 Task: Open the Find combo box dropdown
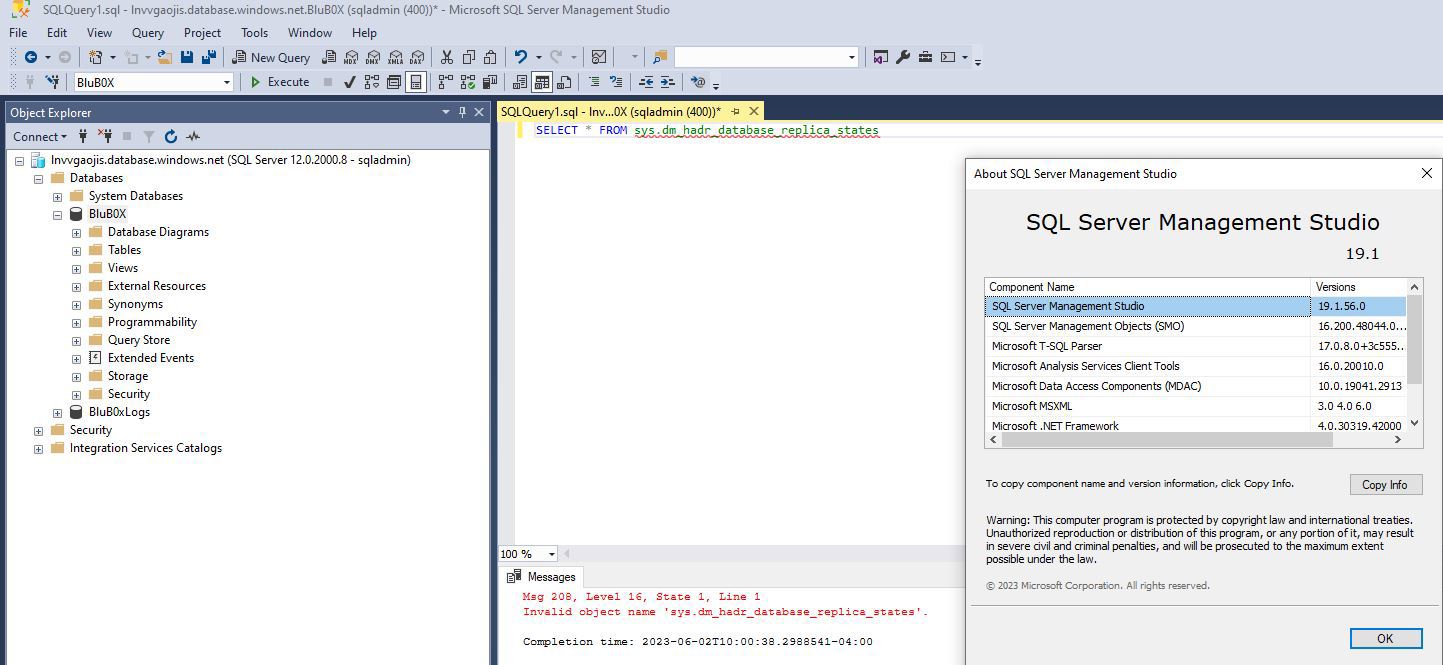pyautogui.click(x=852, y=57)
